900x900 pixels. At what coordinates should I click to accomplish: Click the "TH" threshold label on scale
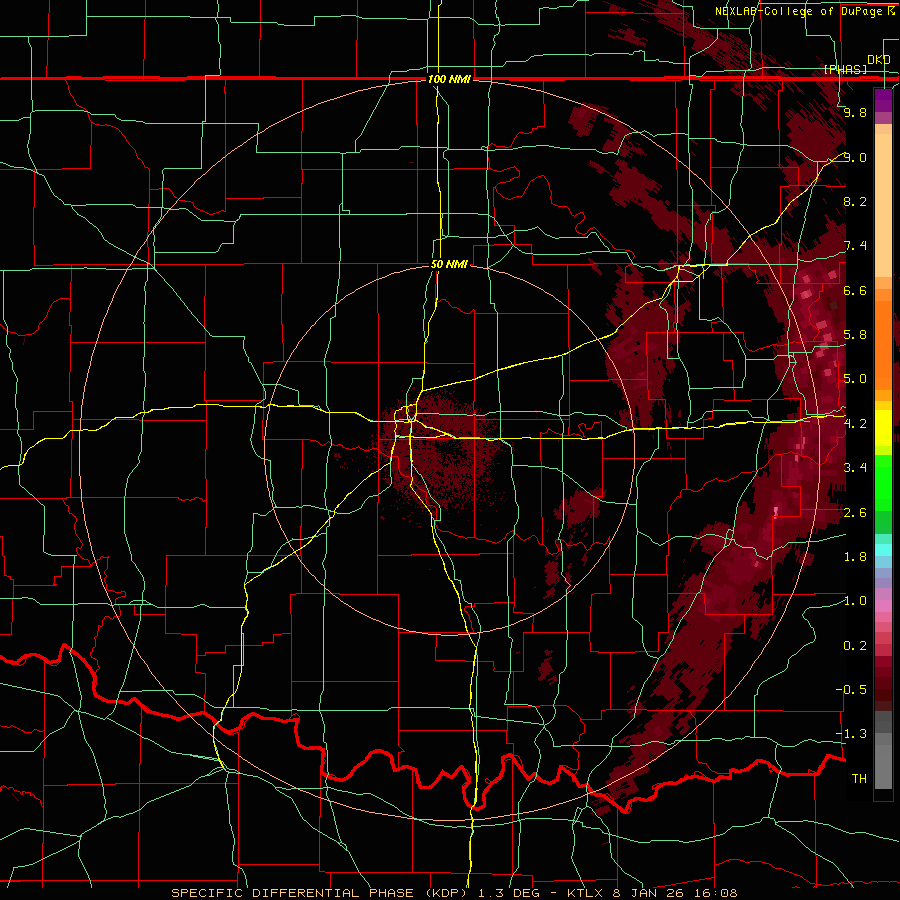[859, 779]
